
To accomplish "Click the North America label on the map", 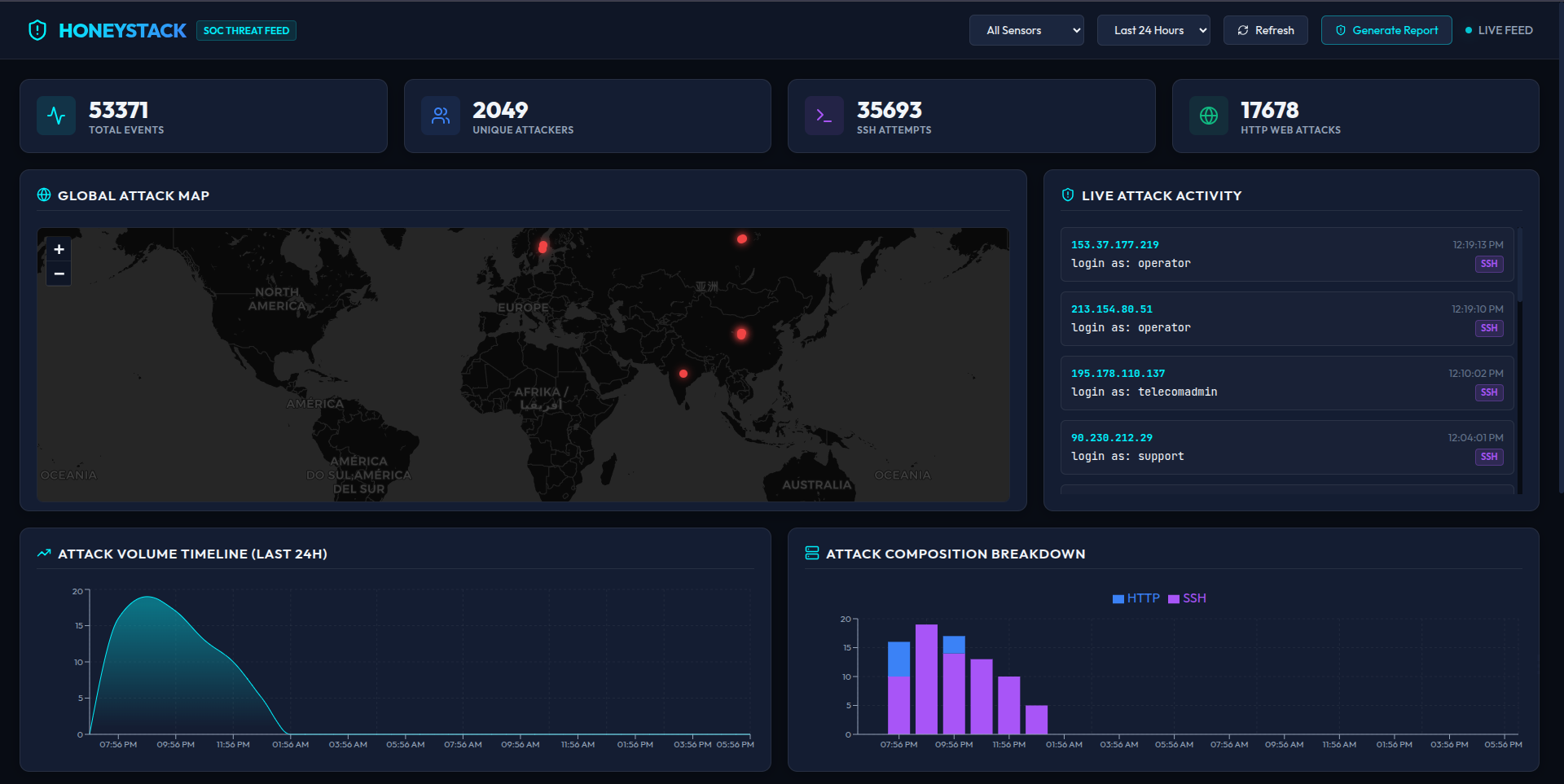I will 277,299.
